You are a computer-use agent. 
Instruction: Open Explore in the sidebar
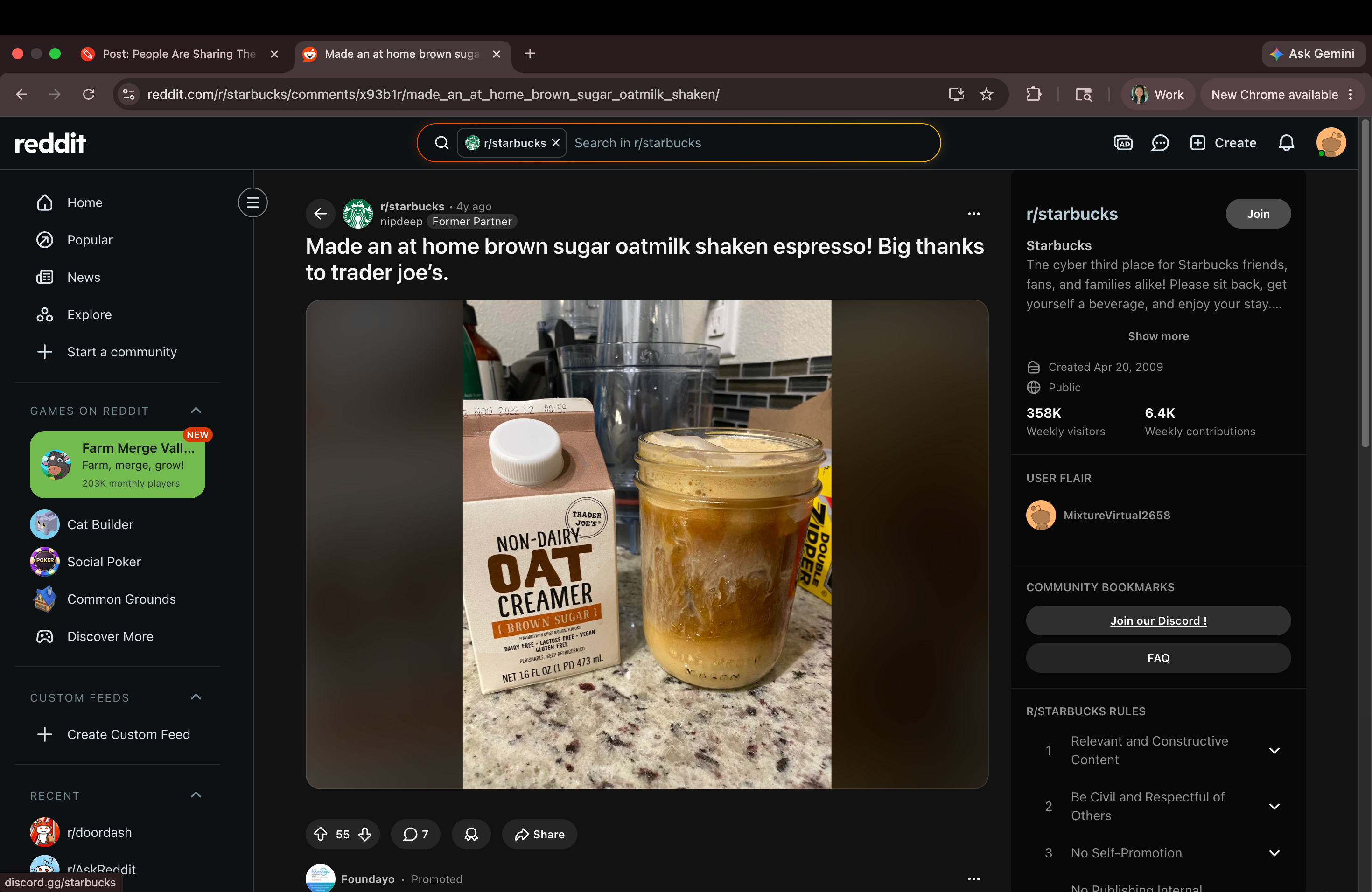(x=118, y=314)
